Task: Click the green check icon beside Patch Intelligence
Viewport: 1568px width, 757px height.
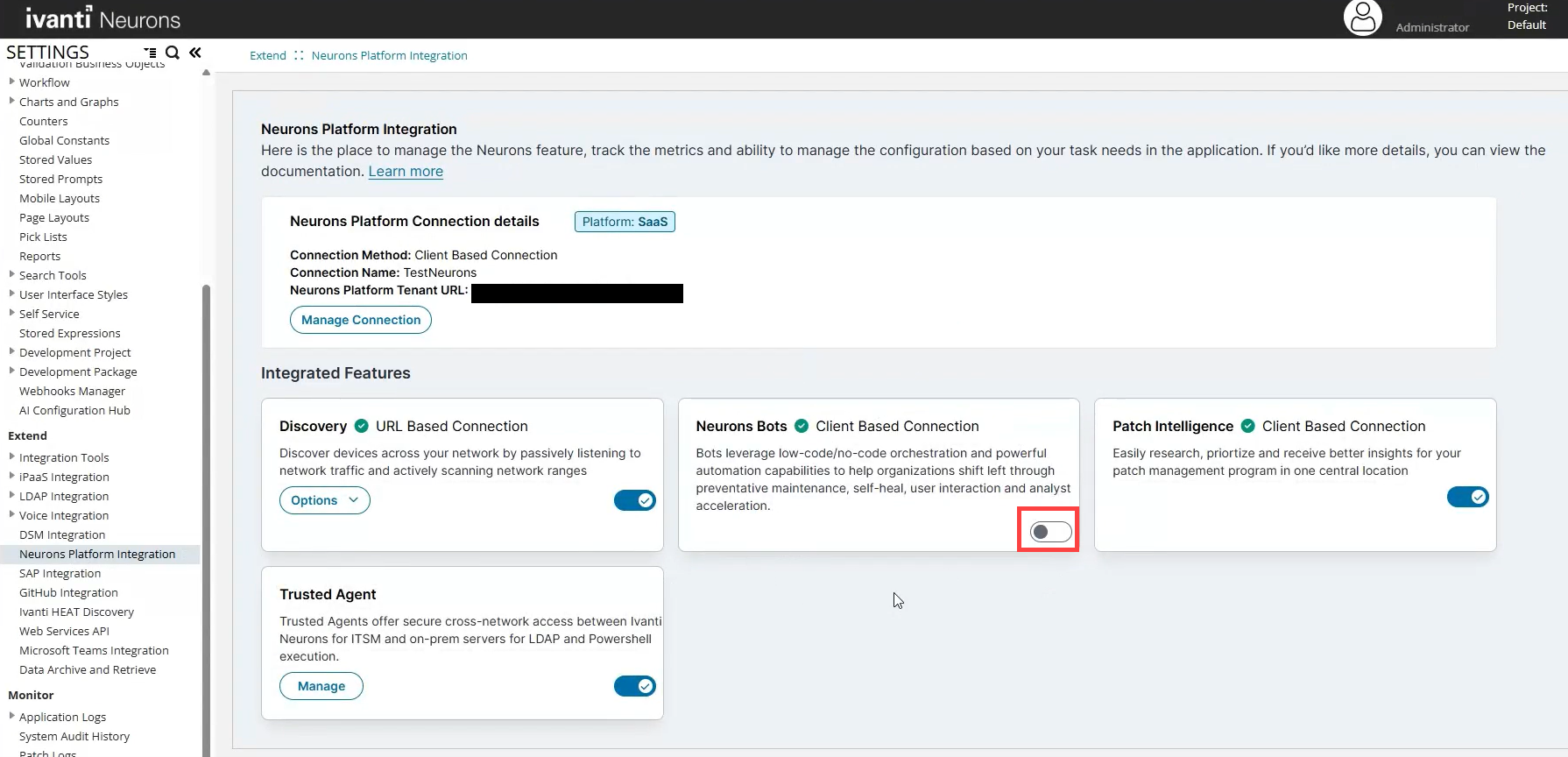Action: 1247,426
